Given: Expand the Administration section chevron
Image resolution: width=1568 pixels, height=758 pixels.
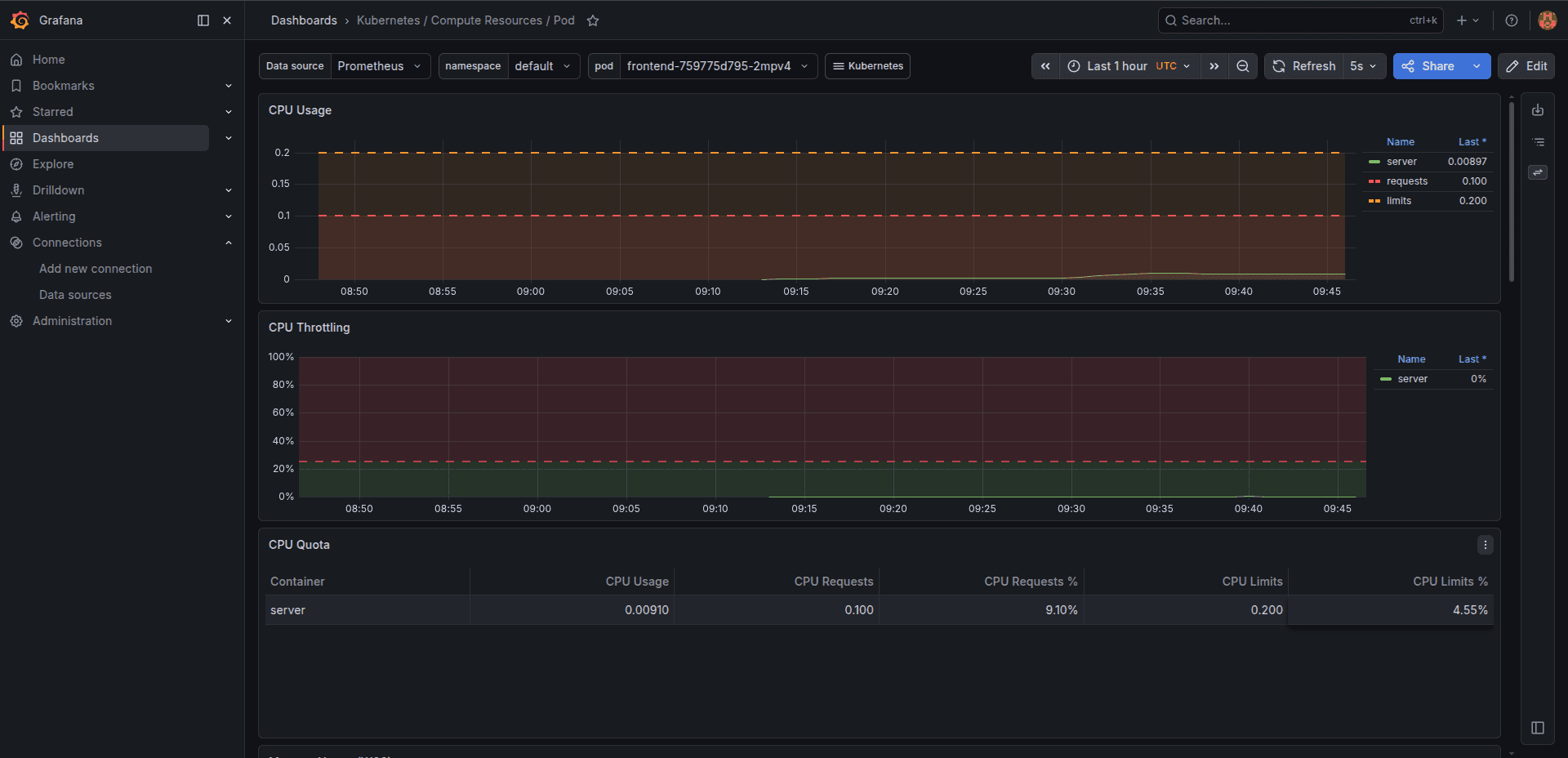Looking at the screenshot, I should 229,321.
